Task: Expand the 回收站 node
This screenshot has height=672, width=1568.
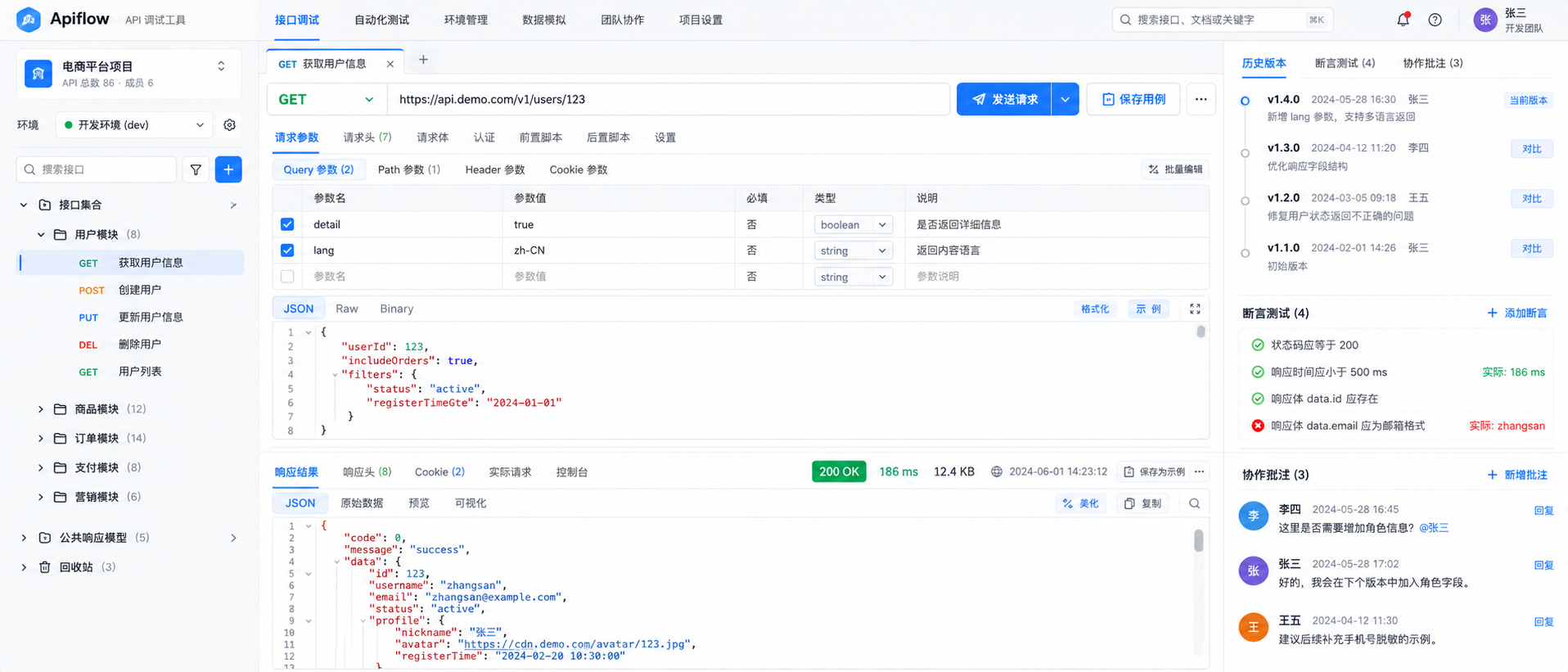Action: pos(24,566)
